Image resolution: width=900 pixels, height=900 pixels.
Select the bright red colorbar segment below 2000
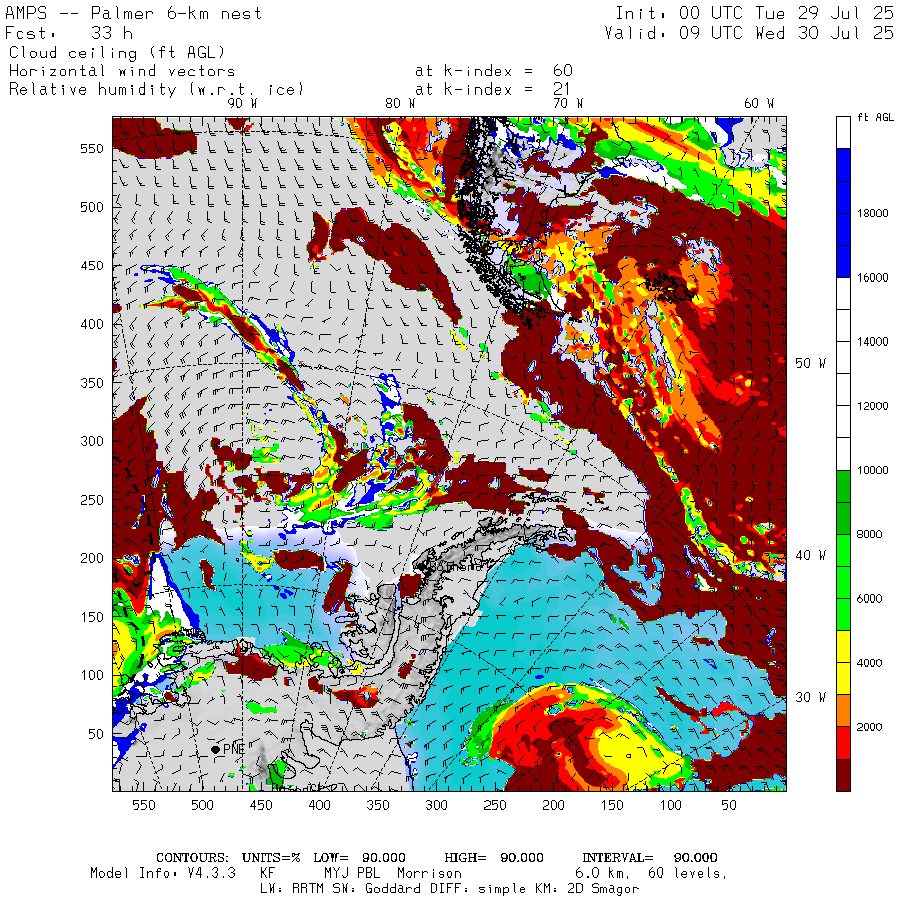coord(843,743)
